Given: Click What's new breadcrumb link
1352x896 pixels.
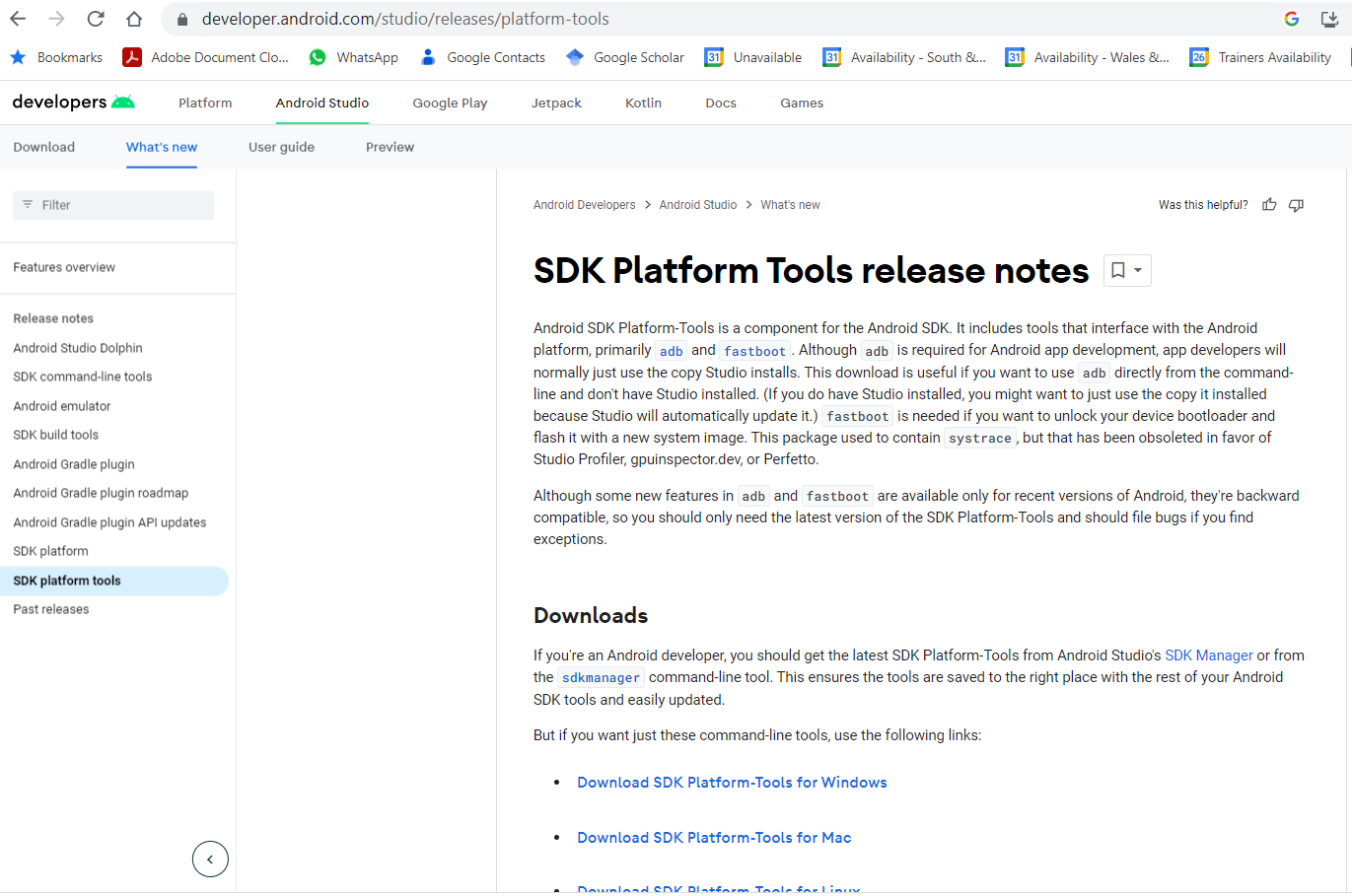Looking at the screenshot, I should pos(790,205).
